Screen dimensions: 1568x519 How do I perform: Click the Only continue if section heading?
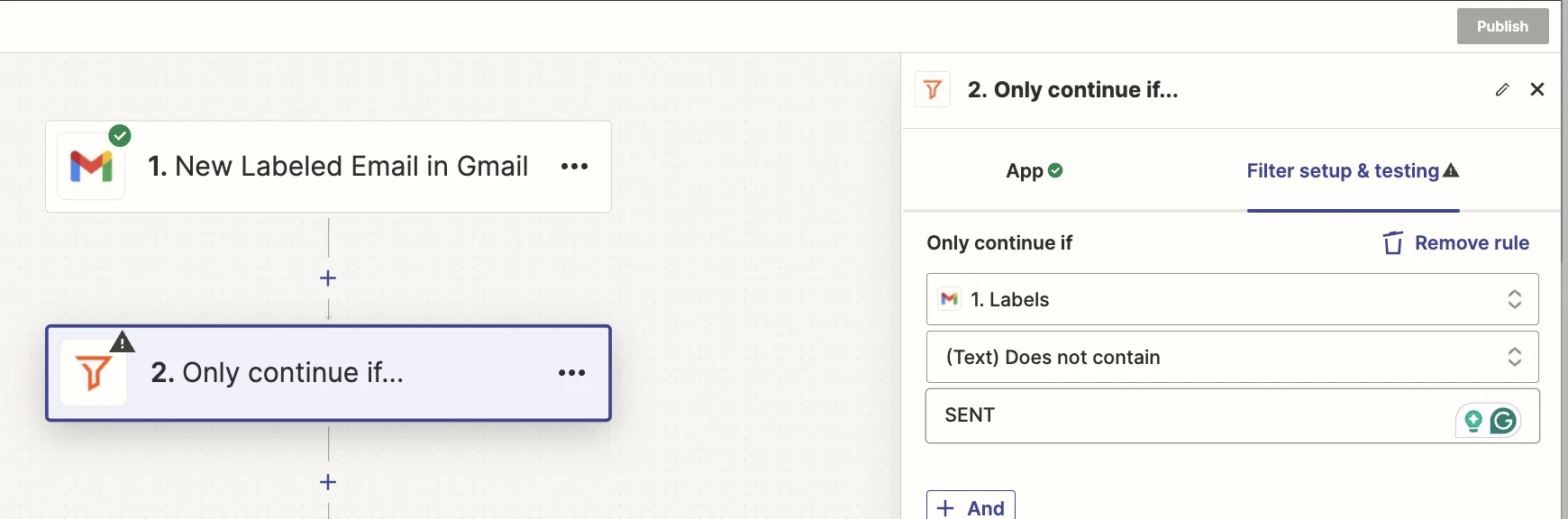999,243
